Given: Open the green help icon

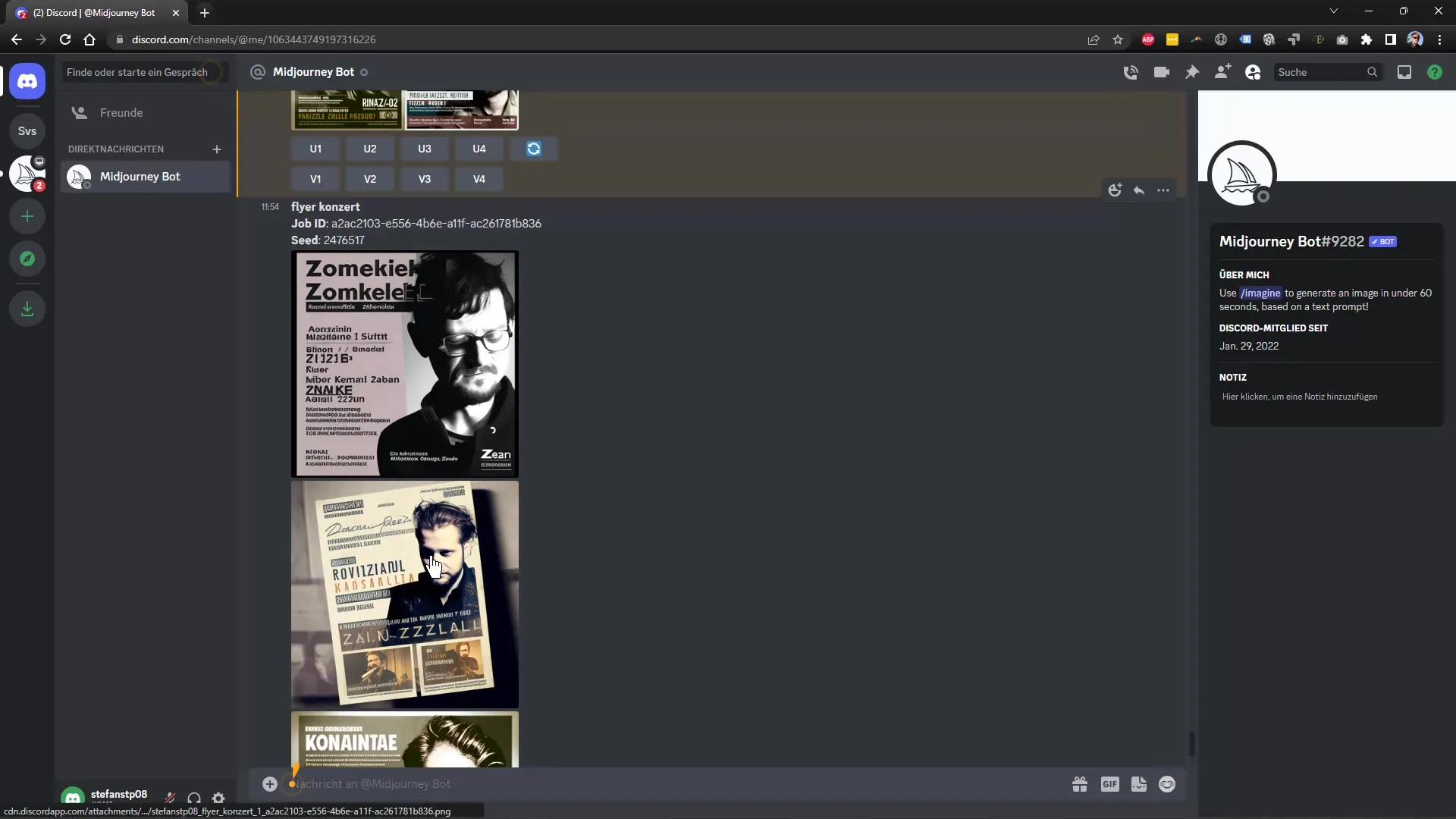Looking at the screenshot, I should point(1435,72).
